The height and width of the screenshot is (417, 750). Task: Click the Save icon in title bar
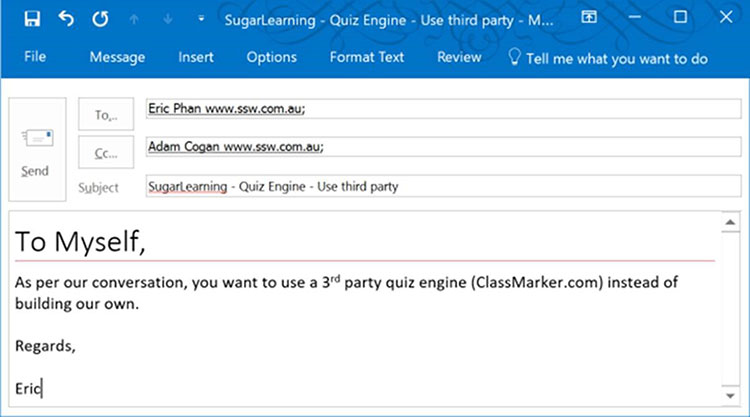[x=33, y=18]
